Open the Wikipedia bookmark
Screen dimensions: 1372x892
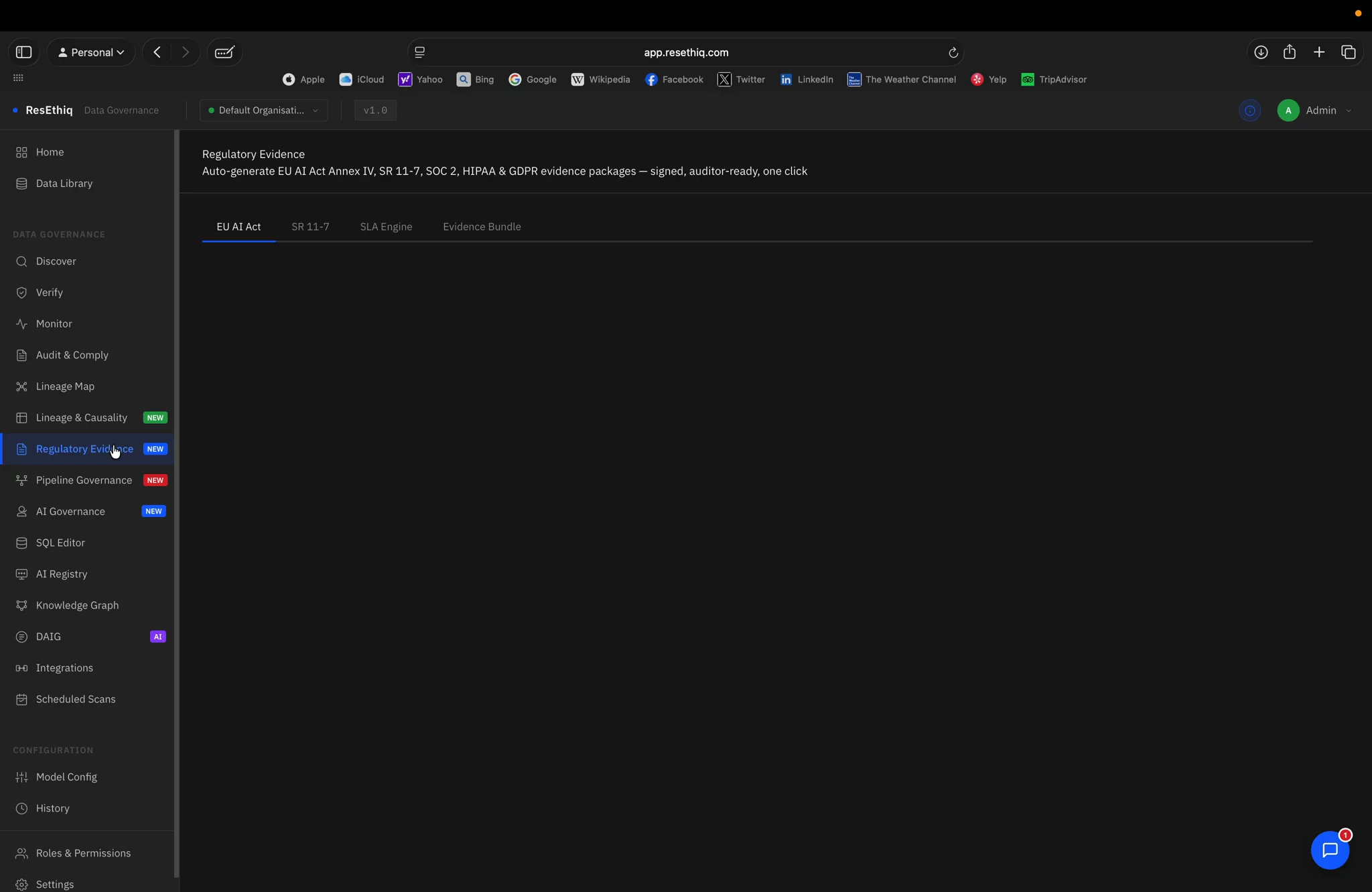pos(600,80)
